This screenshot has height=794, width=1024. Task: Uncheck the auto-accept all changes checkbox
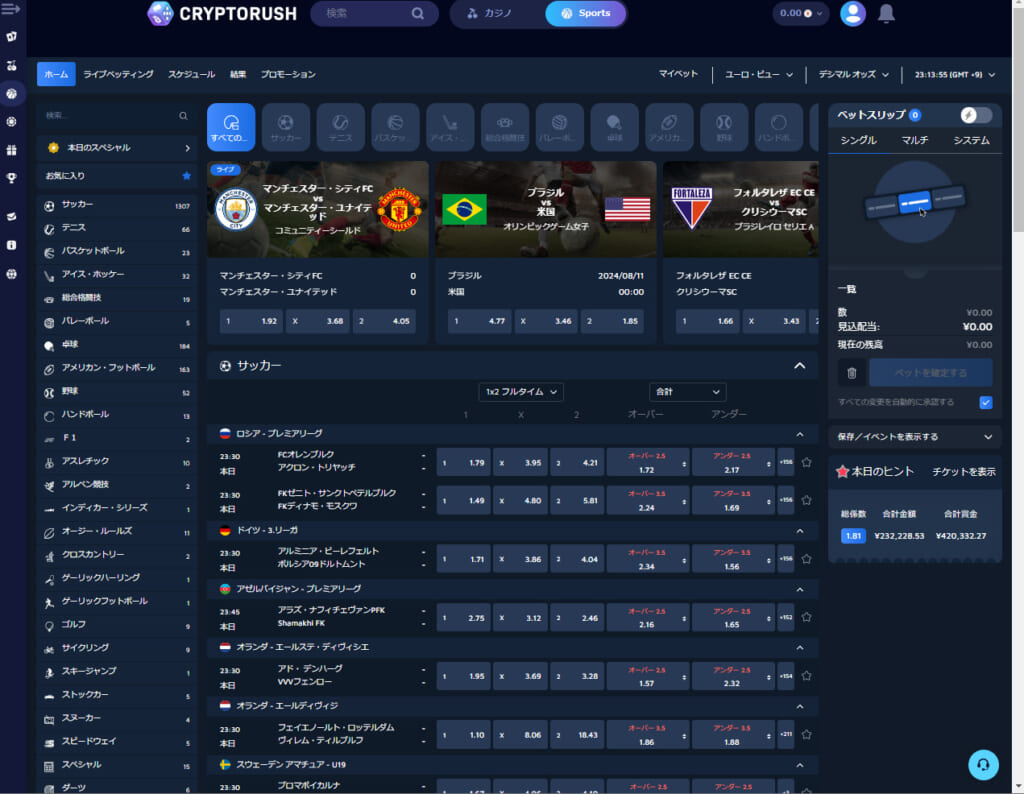[985, 402]
